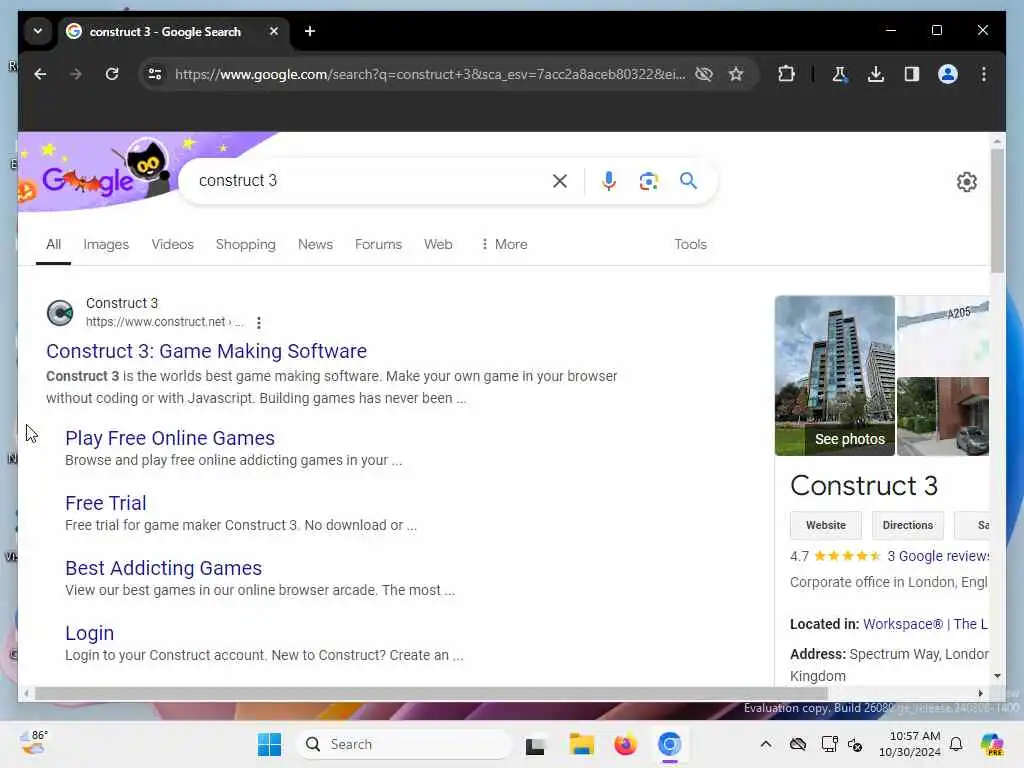Search by image with Google Lens icon
Image resolution: width=1024 pixels, height=768 pixels.
click(648, 181)
